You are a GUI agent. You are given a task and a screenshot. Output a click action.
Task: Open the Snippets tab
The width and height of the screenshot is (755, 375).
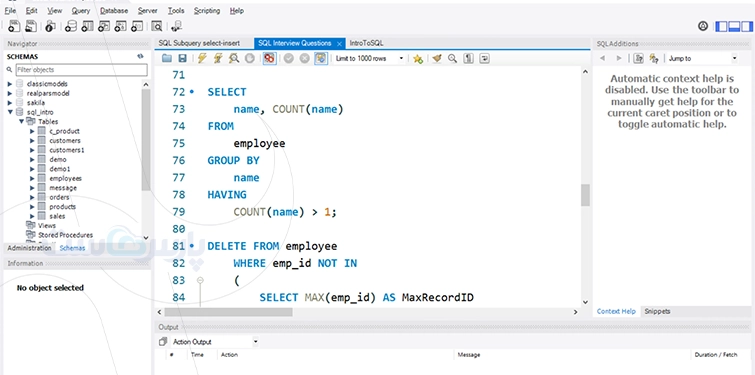click(x=657, y=311)
